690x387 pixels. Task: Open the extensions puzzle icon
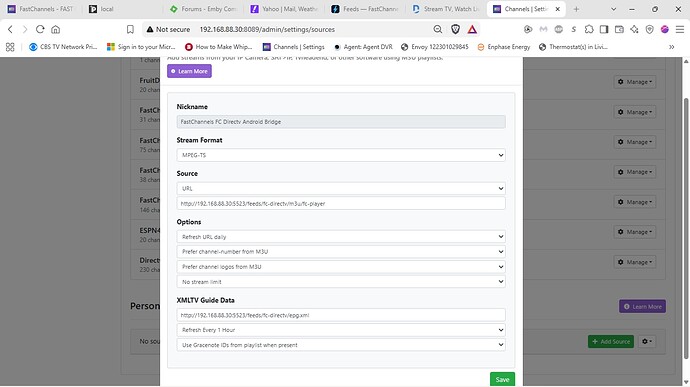[589, 29]
